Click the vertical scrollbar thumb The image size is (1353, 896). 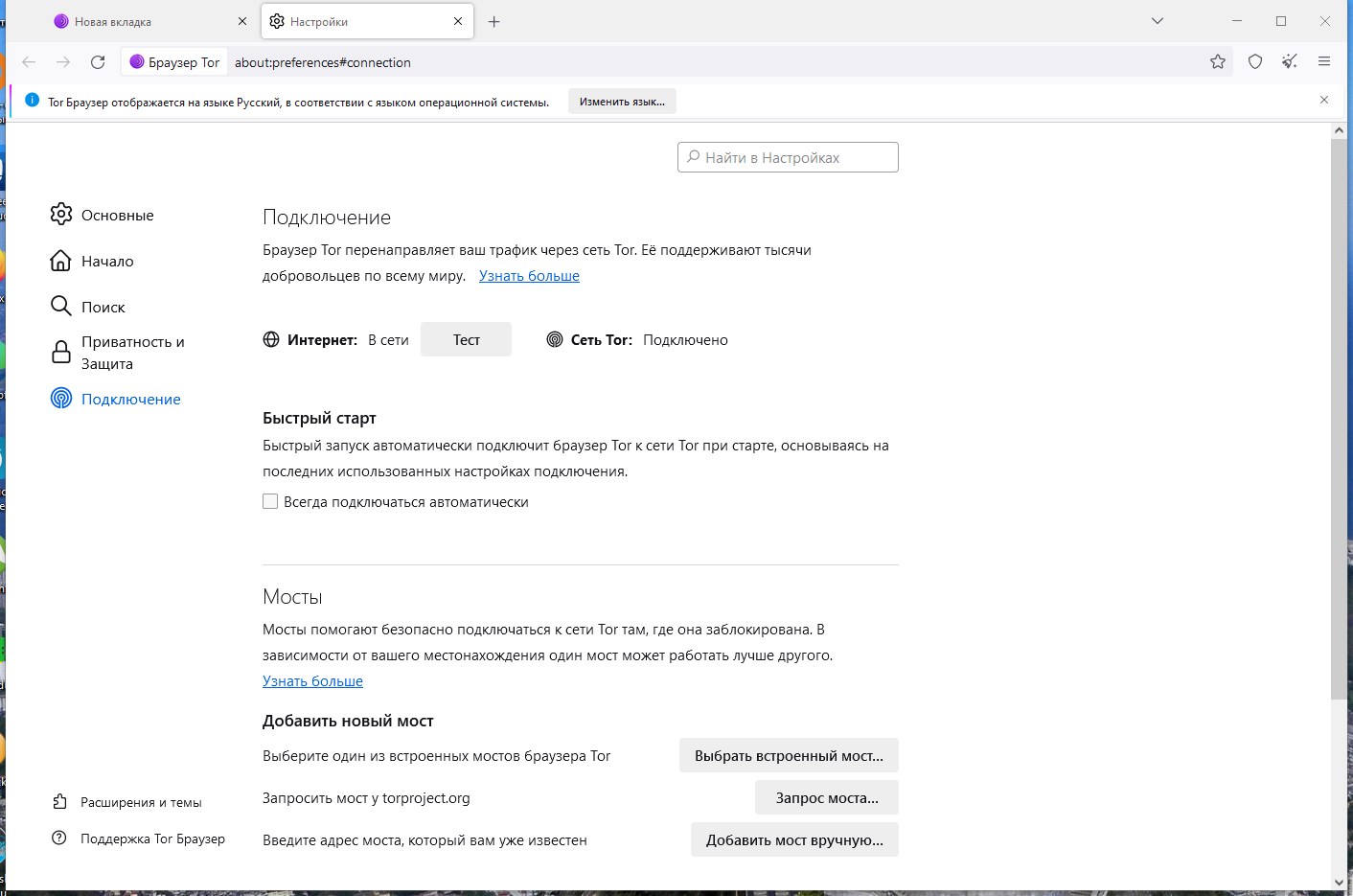click(1339, 419)
